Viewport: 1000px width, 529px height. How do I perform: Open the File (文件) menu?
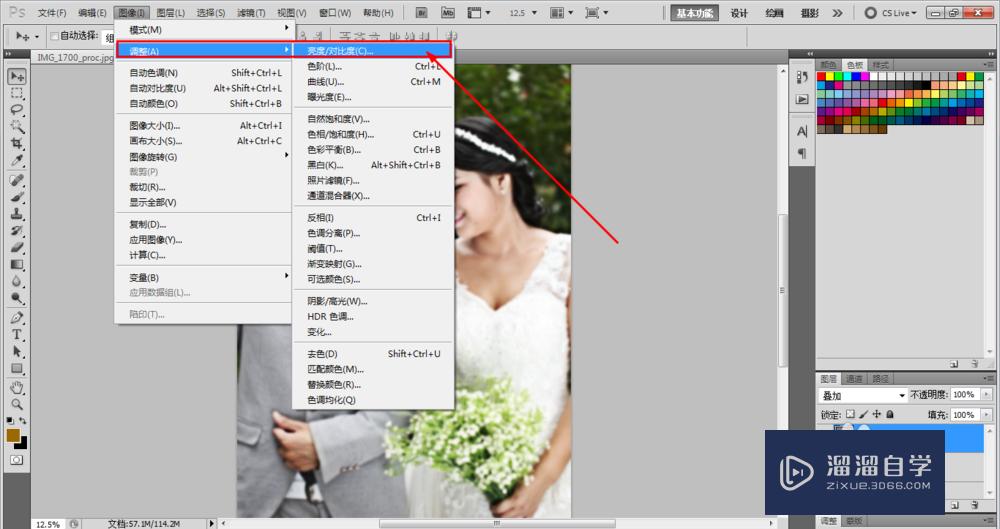click(52, 13)
